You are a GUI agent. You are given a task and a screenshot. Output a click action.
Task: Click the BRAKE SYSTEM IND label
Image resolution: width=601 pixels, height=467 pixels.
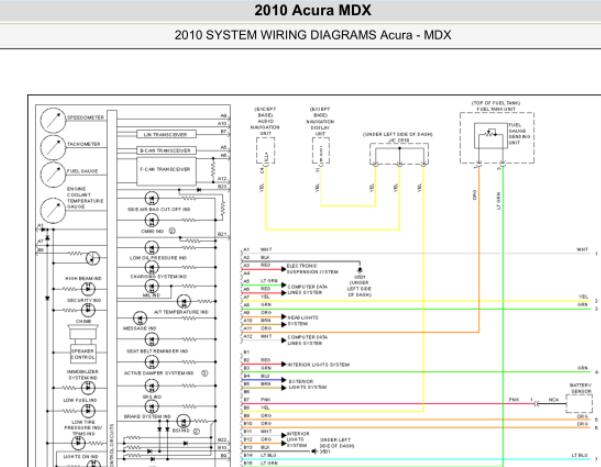(148, 417)
